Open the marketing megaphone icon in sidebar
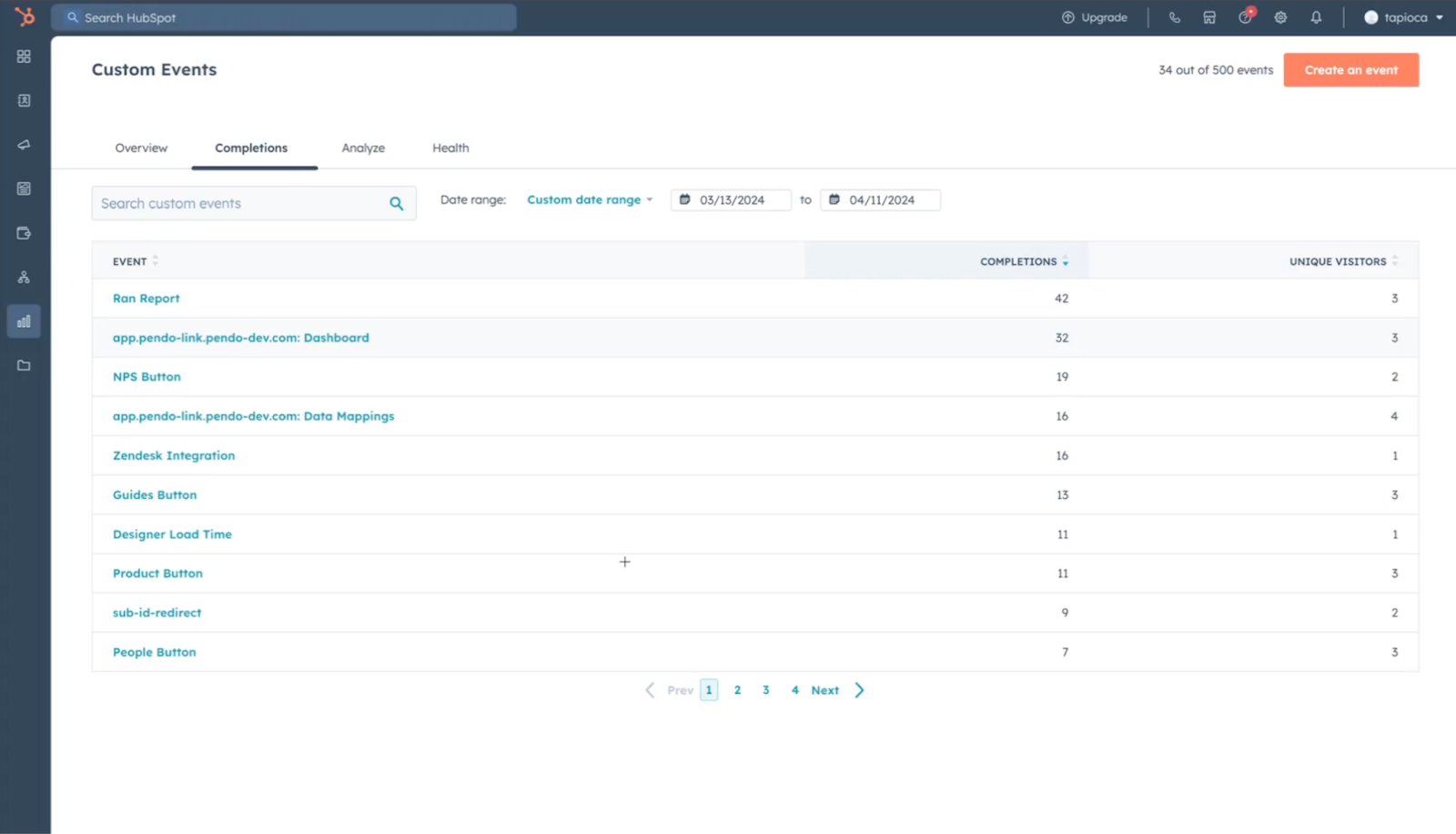This screenshot has width=1456, height=834. click(24, 145)
